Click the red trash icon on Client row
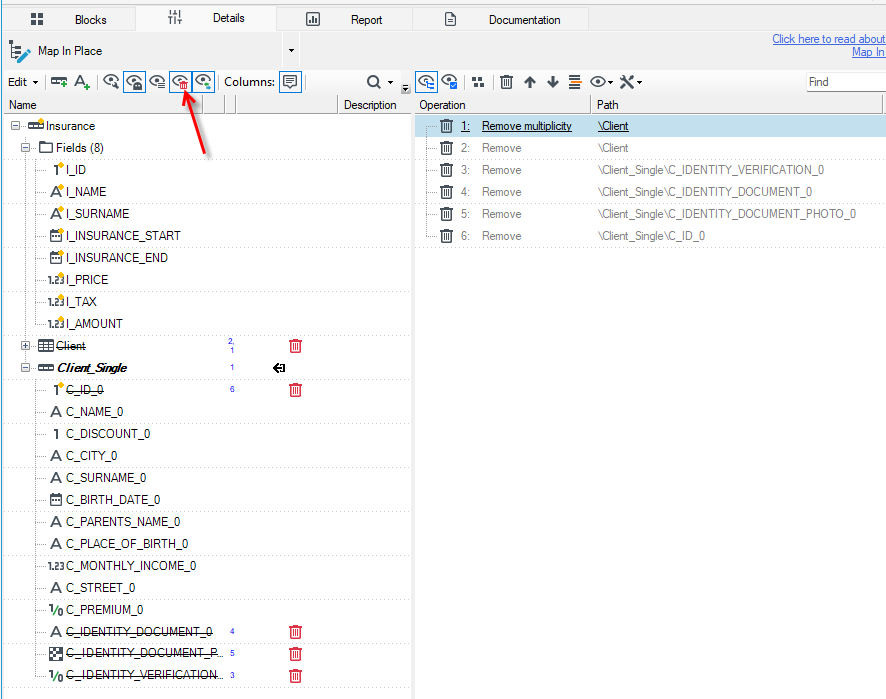Viewport: 886px width, 699px height. point(296,346)
